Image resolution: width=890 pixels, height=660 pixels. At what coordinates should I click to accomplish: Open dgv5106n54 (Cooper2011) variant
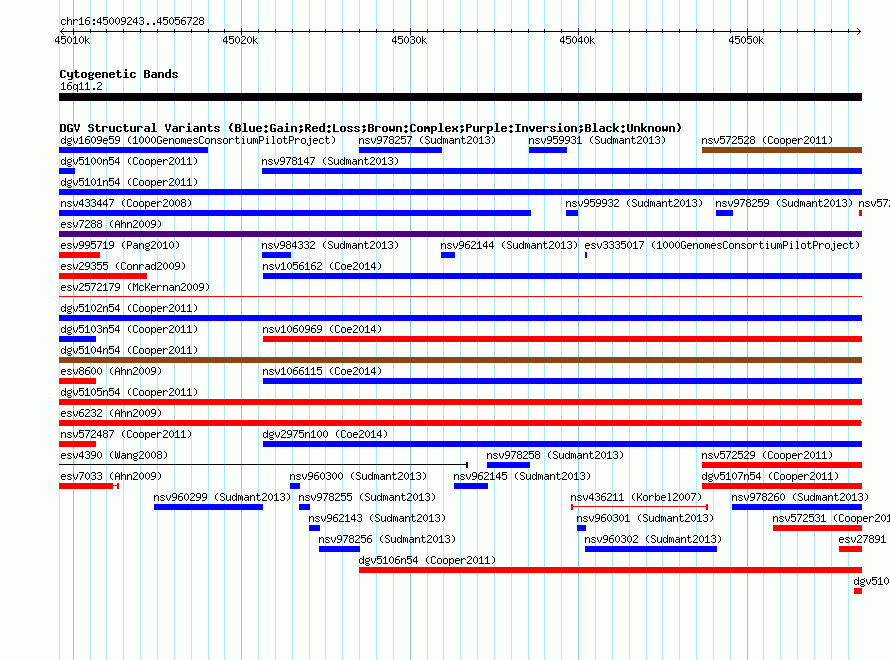[427, 560]
